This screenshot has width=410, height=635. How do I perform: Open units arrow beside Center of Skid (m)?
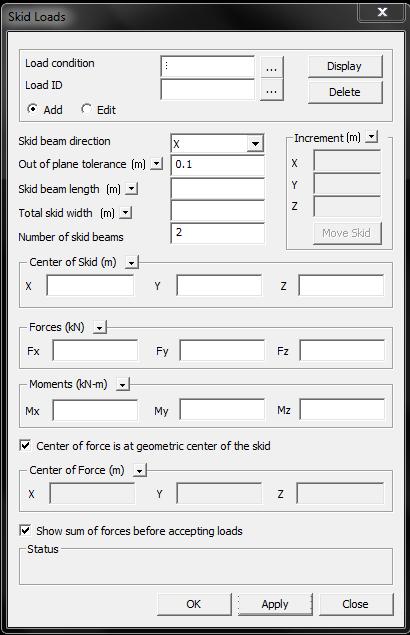click(132, 262)
